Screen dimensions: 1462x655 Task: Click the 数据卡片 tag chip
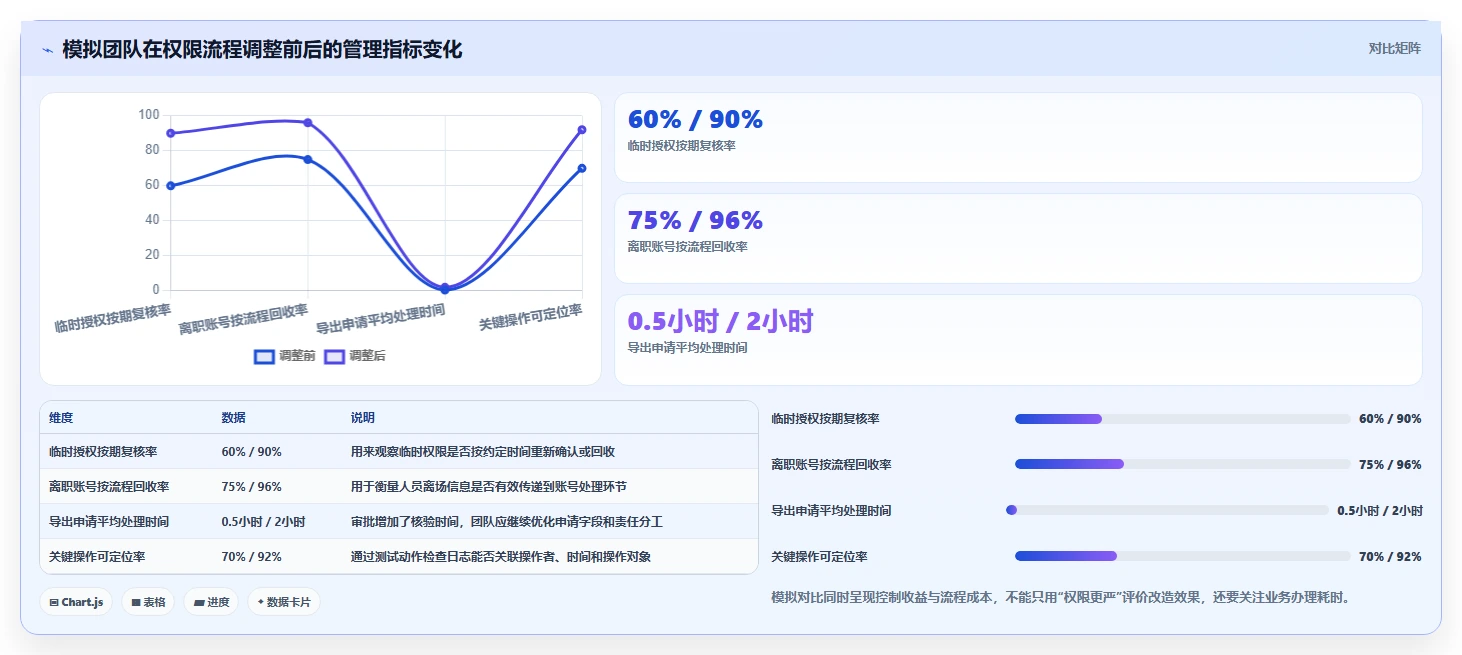click(284, 602)
